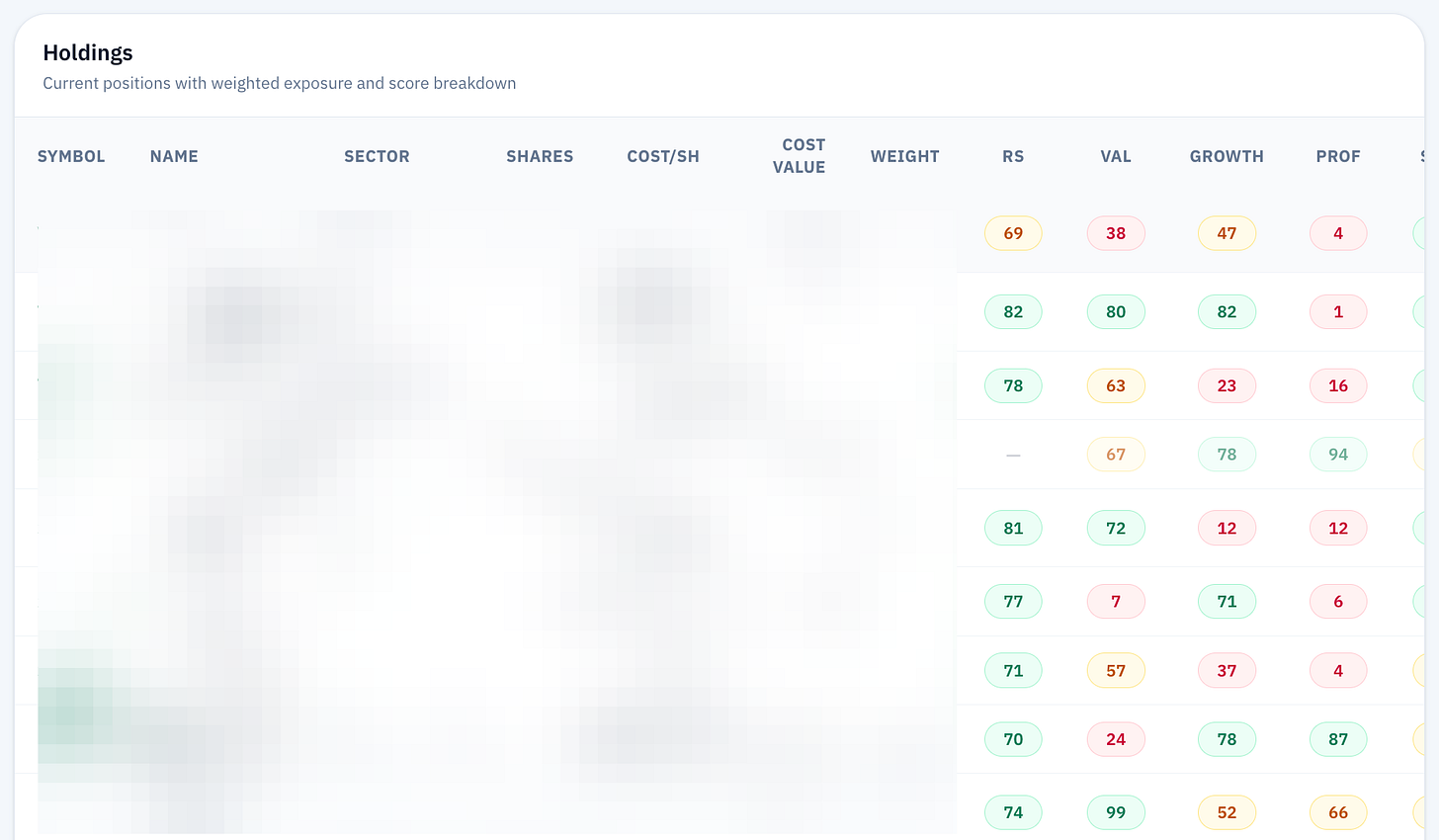Sort by the COST/SH column
The height and width of the screenshot is (840, 1439).
(x=663, y=156)
